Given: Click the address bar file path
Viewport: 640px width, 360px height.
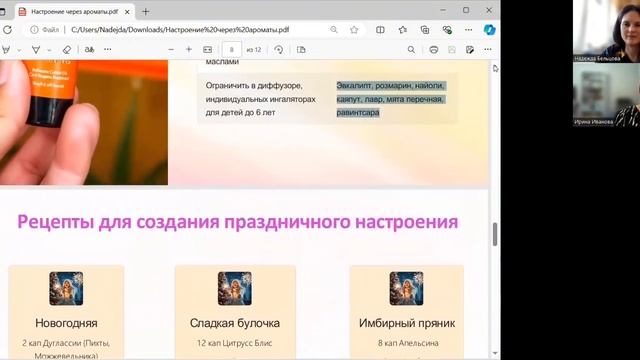Looking at the screenshot, I should pyautogui.click(x=180, y=30).
